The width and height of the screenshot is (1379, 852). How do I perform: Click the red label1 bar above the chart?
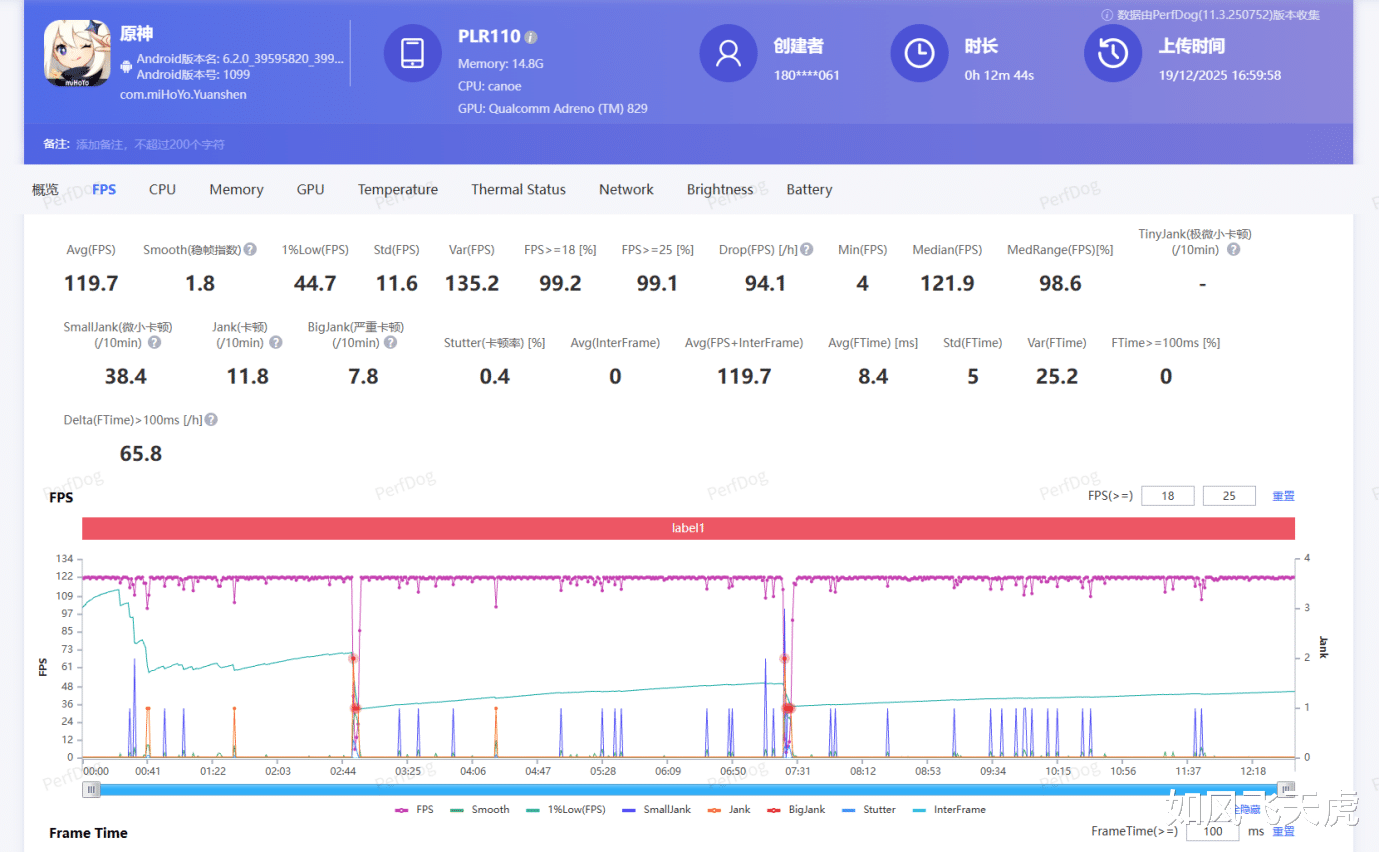(688, 528)
